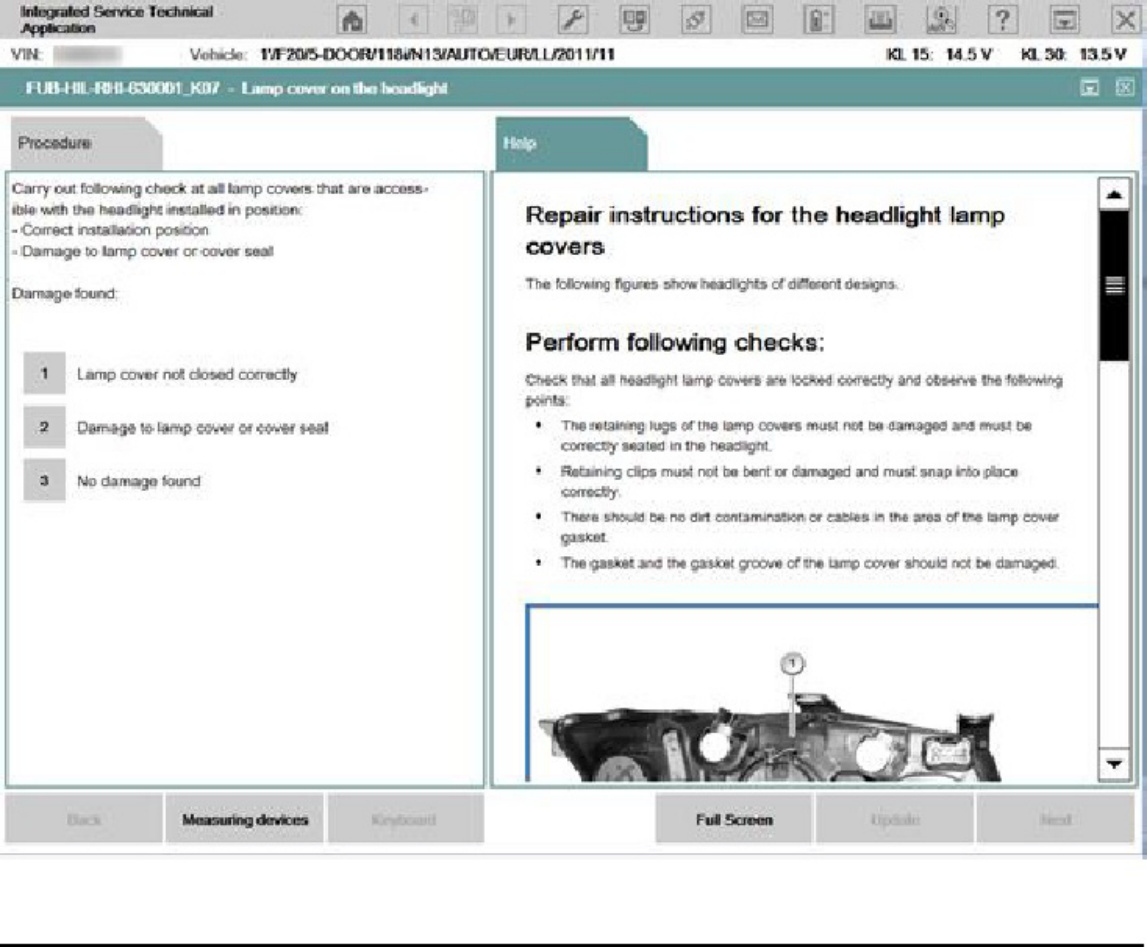The height and width of the screenshot is (947, 1147).
Task: Click the 'Perform following checks:' heading
Action: (674, 342)
